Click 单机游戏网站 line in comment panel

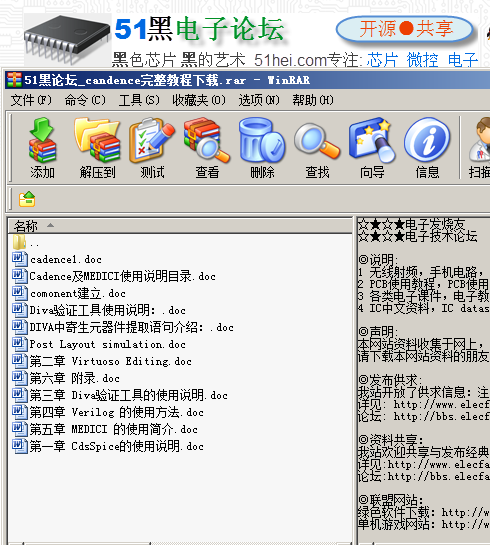click(424, 524)
